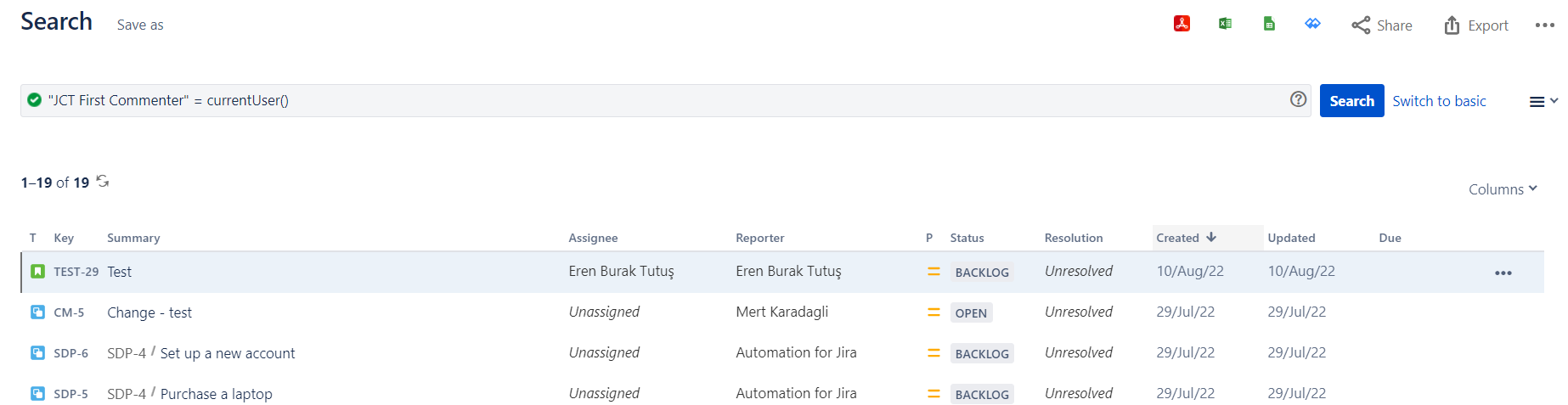Open issue CM-5 key link
1568x405 pixels.
coord(69,312)
